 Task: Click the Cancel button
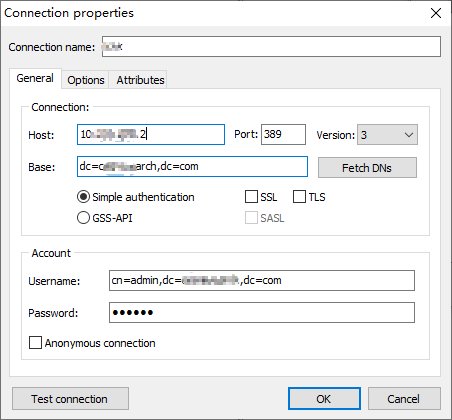tap(404, 399)
